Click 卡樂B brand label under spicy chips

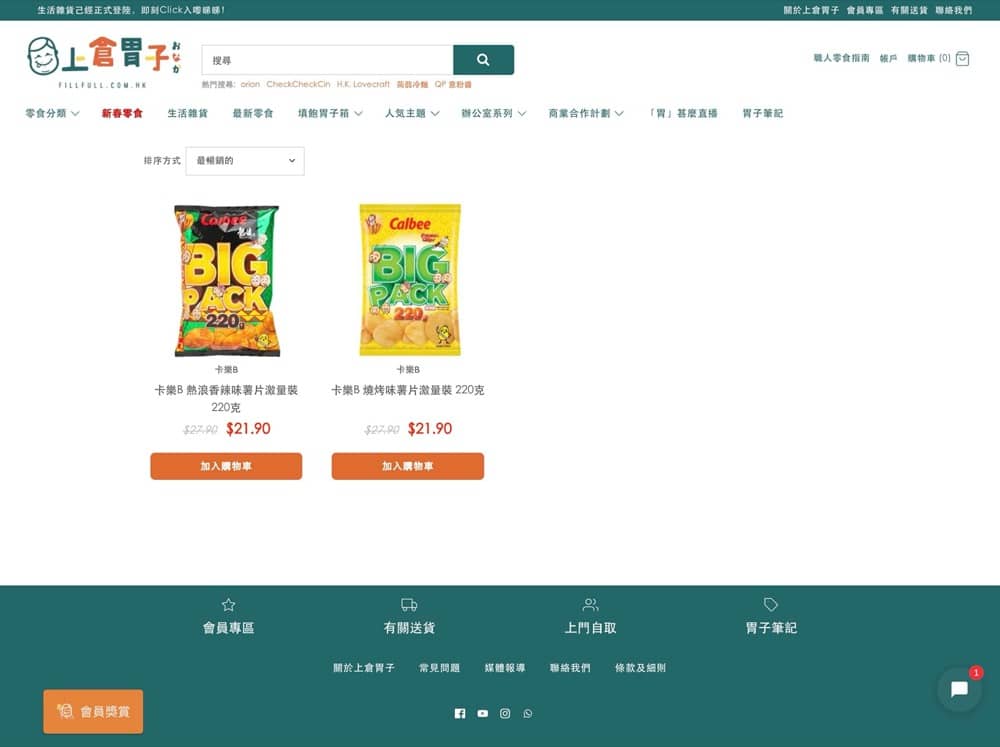[226, 369]
